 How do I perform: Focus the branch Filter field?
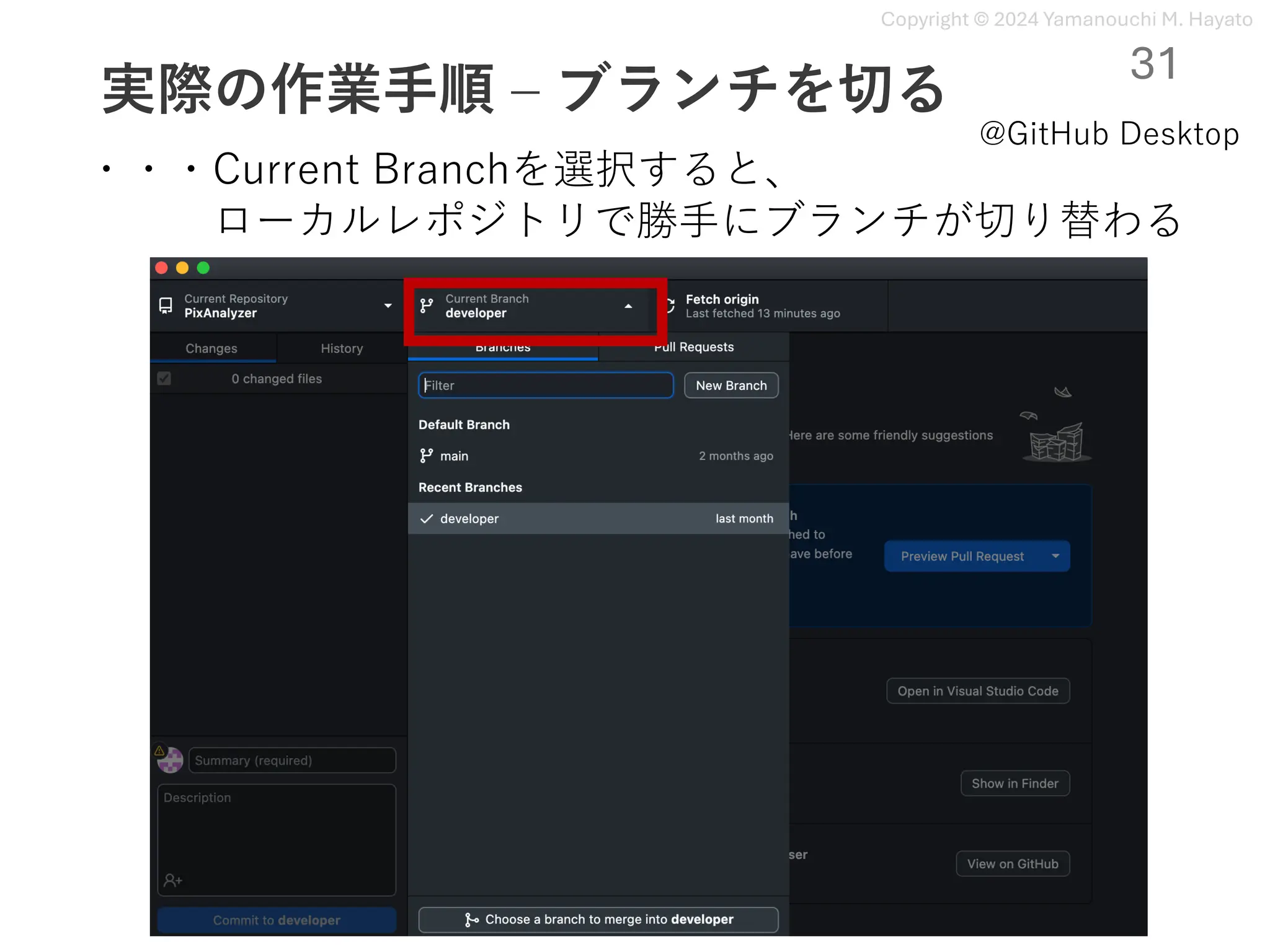546,386
